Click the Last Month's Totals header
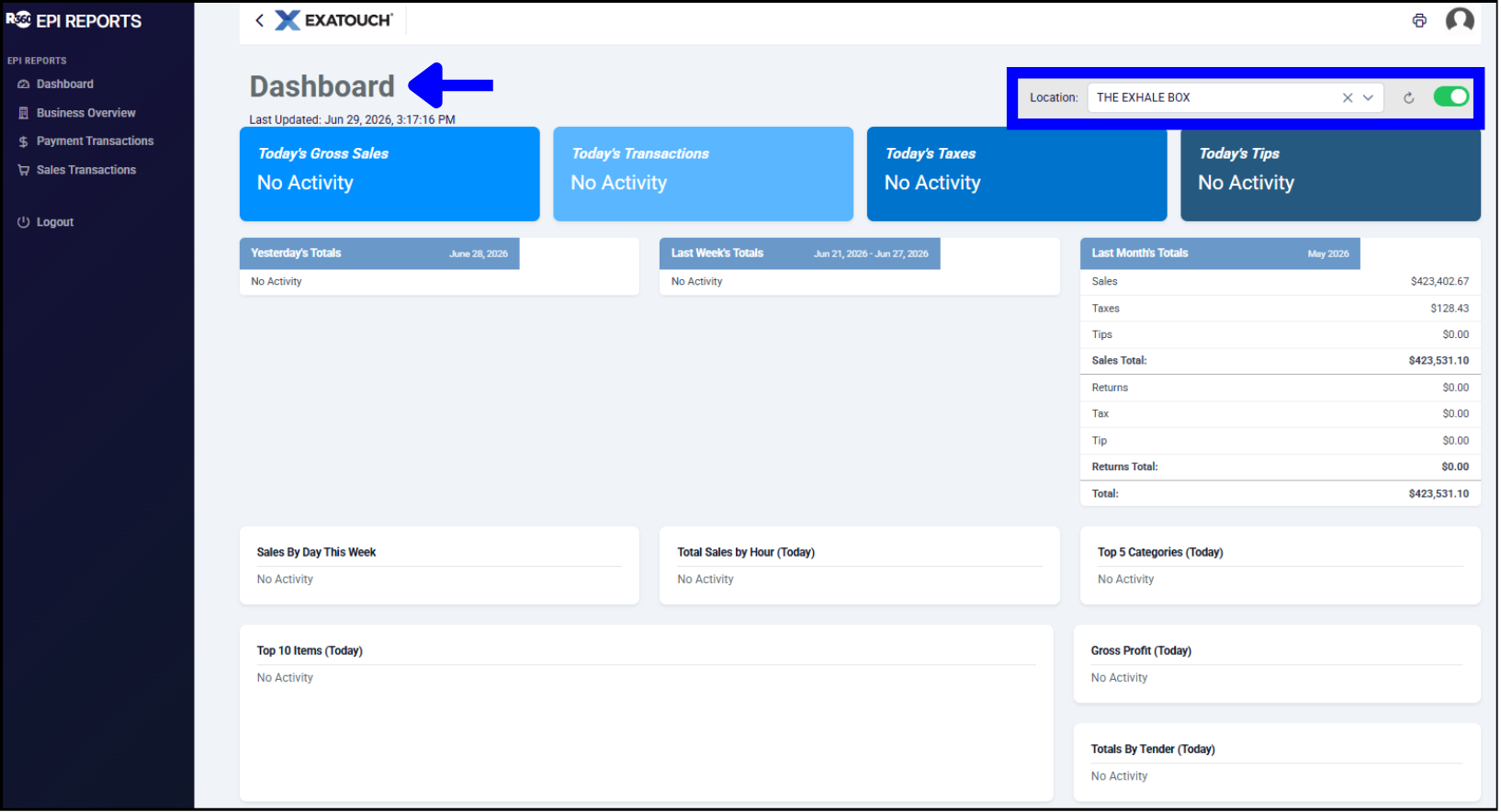Viewport: 1501px width, 812px height. point(1221,254)
